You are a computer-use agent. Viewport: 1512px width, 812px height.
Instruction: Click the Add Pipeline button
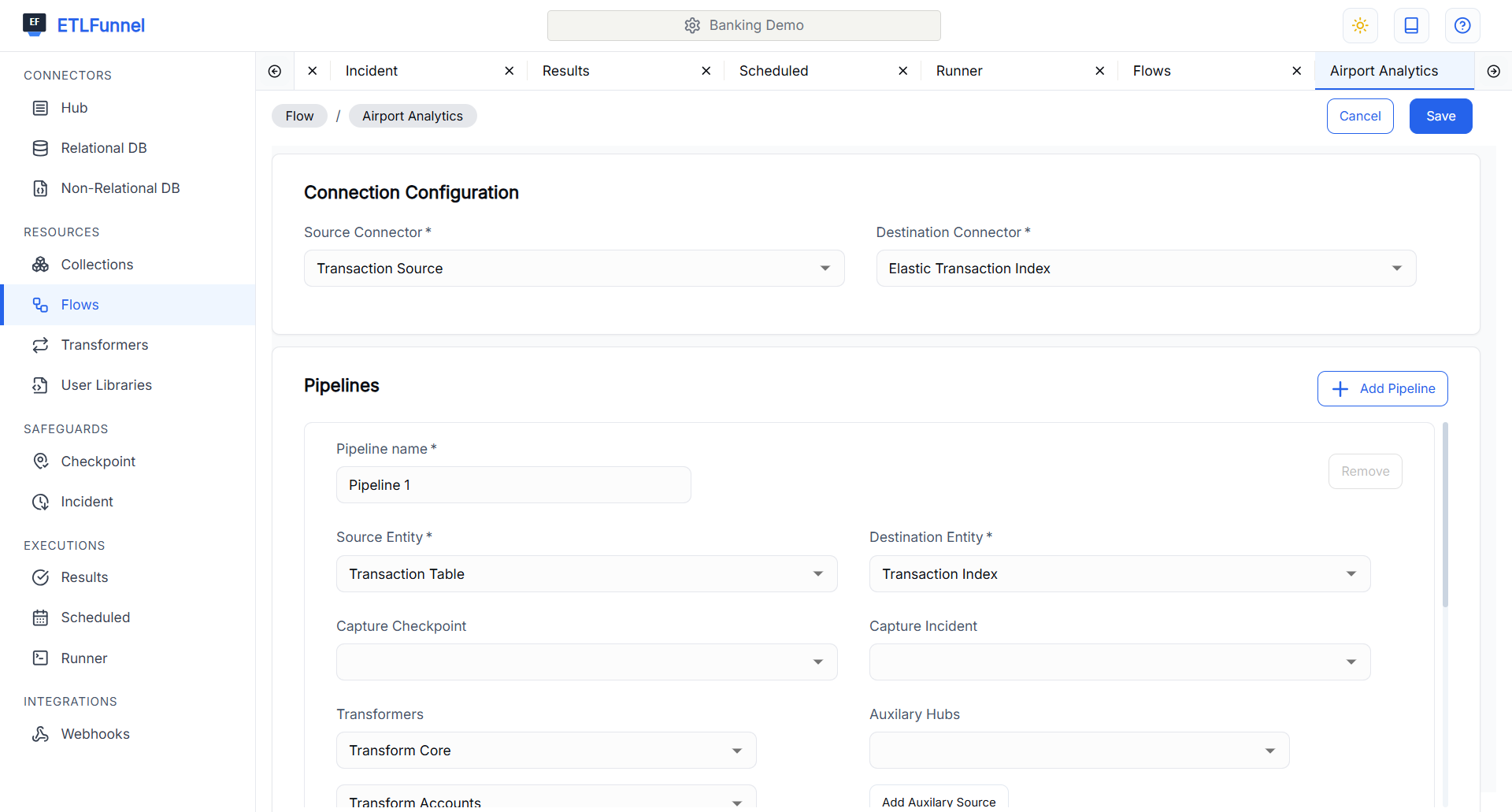1382,389
